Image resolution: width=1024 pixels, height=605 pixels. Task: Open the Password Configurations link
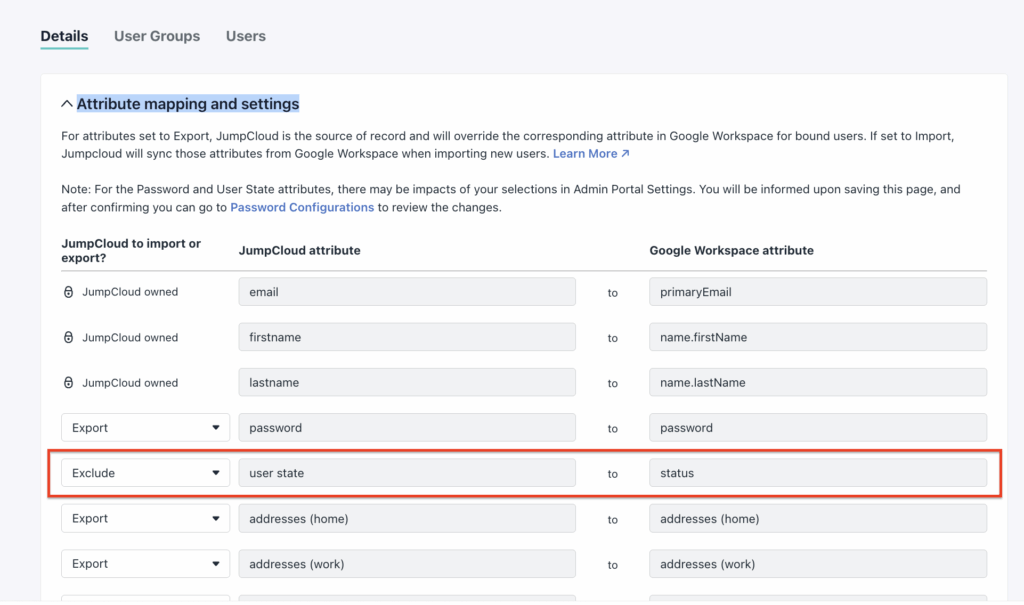(302, 207)
